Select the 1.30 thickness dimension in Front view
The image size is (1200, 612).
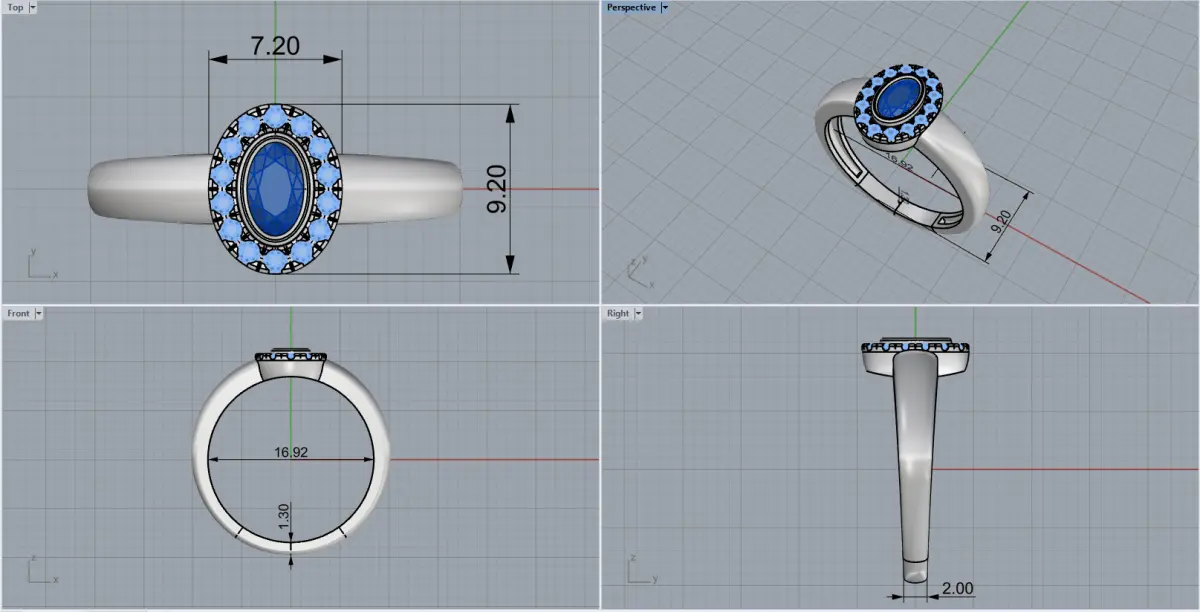click(284, 517)
